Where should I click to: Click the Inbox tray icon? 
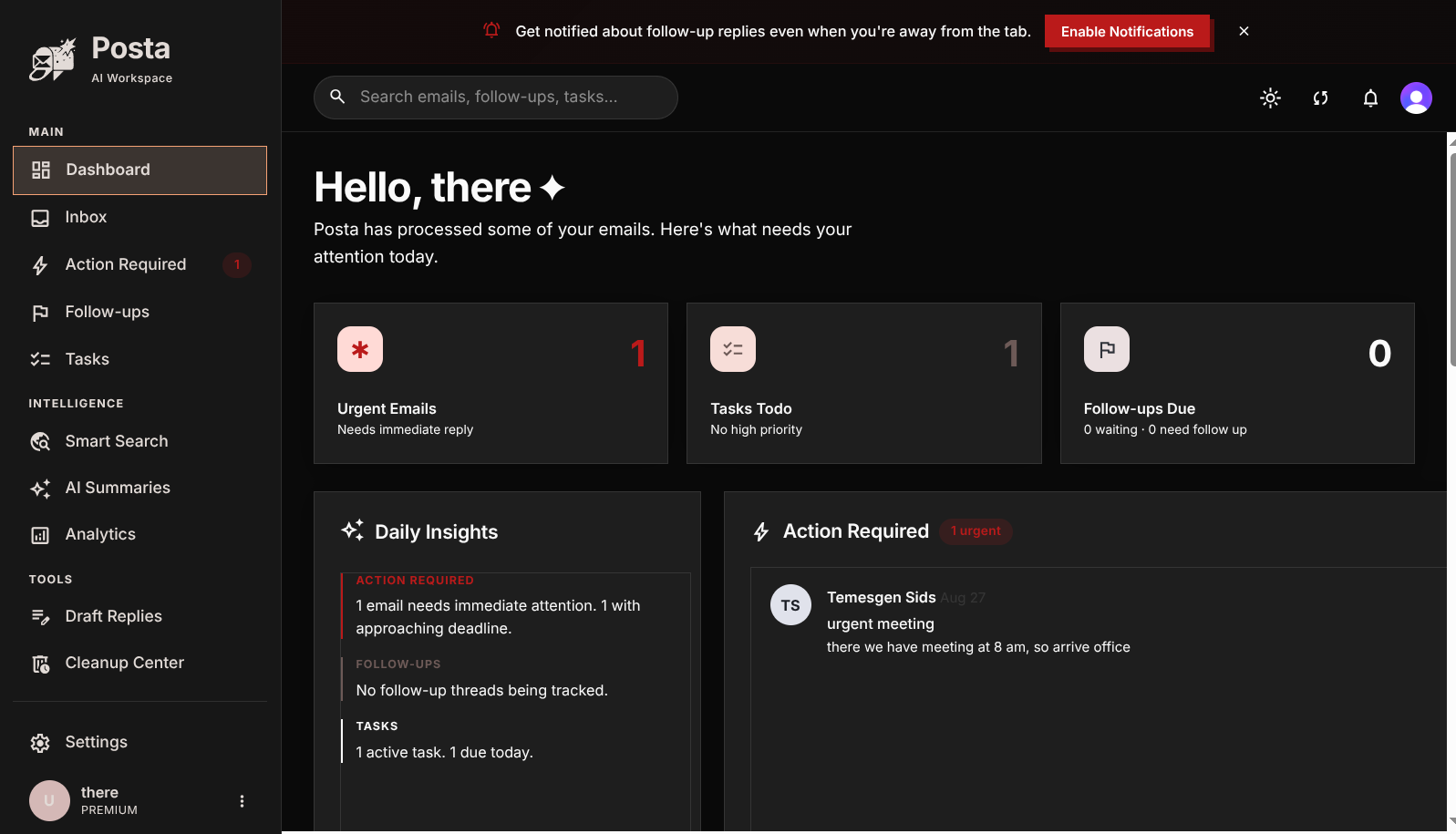click(40, 218)
